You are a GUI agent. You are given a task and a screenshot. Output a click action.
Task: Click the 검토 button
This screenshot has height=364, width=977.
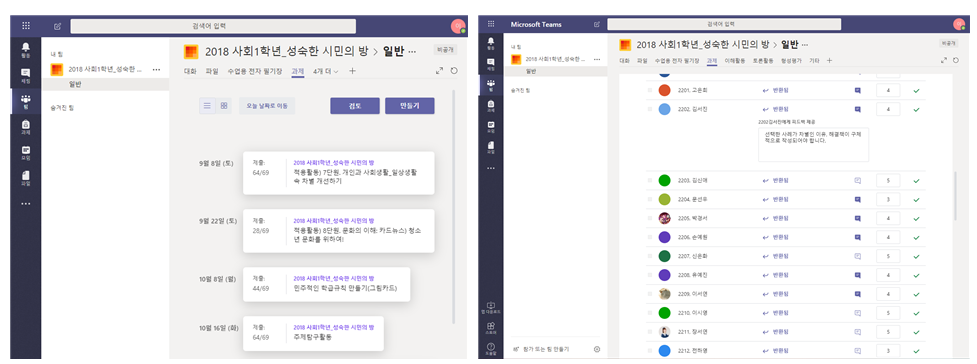355,106
